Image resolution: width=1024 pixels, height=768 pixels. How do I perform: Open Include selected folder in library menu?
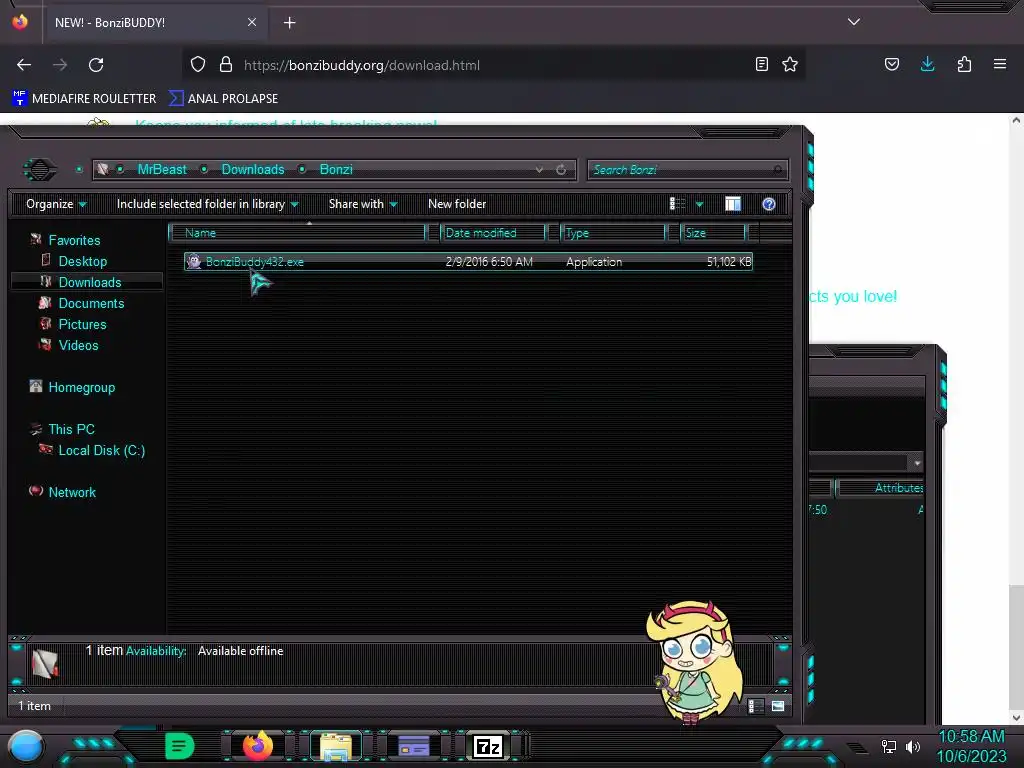(x=207, y=204)
